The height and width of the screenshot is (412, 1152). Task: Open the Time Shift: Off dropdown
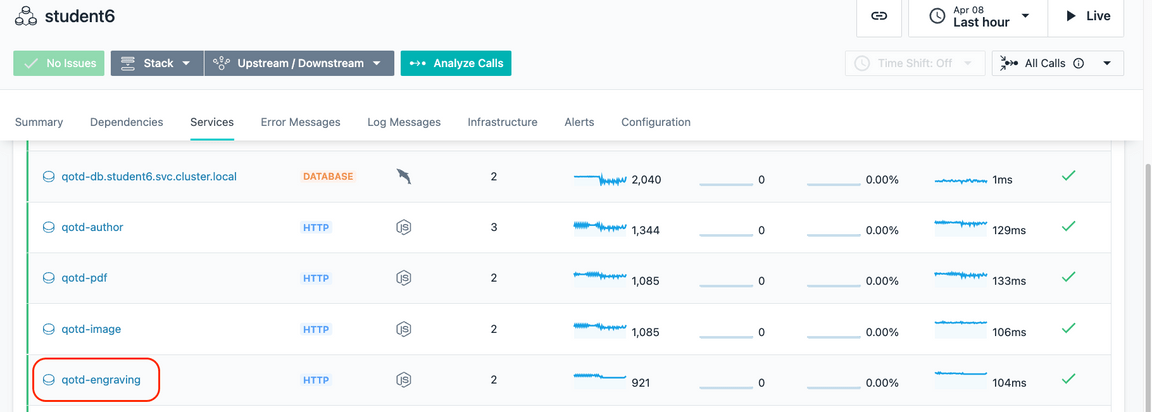click(914, 63)
